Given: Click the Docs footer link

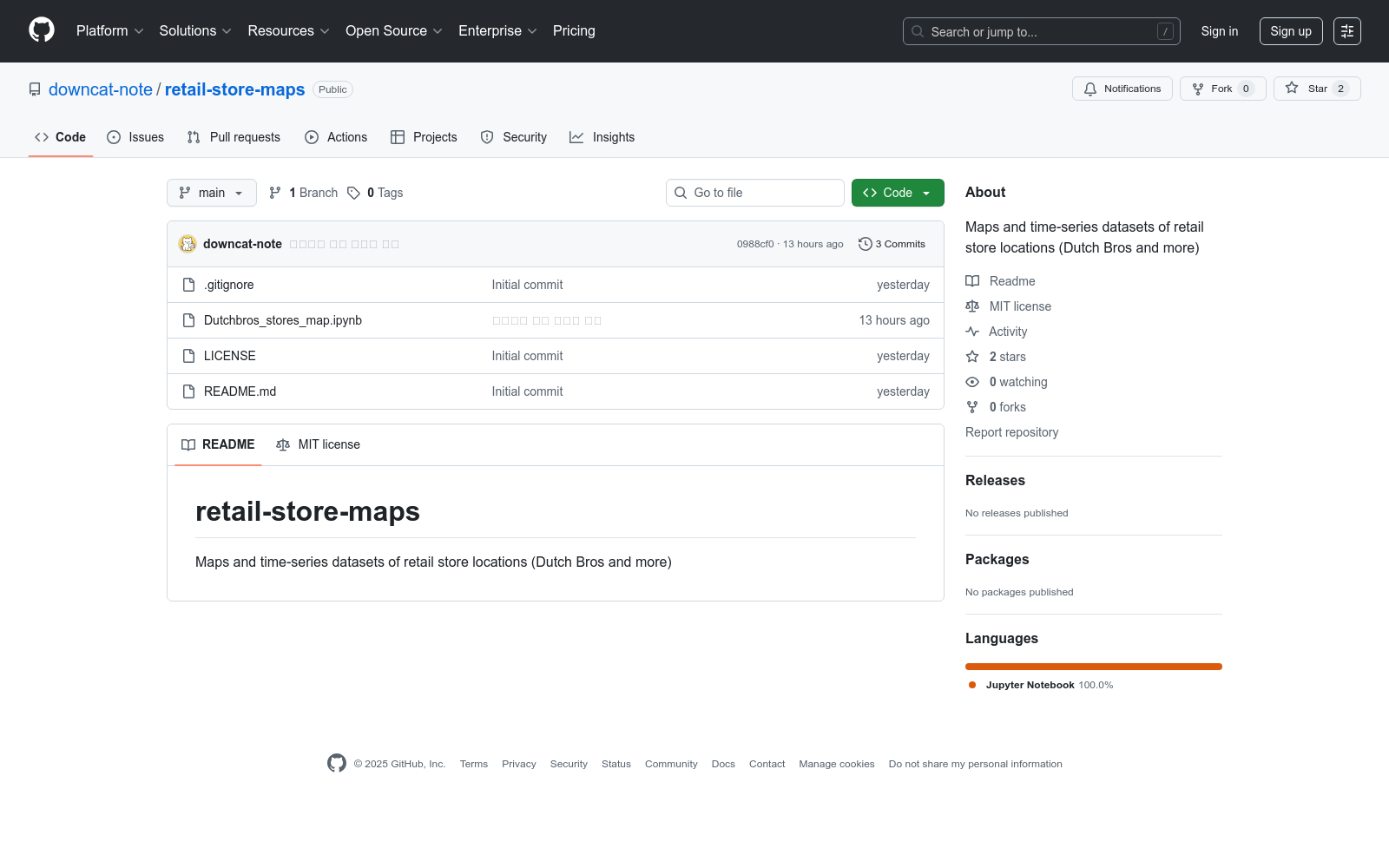Looking at the screenshot, I should (723, 764).
